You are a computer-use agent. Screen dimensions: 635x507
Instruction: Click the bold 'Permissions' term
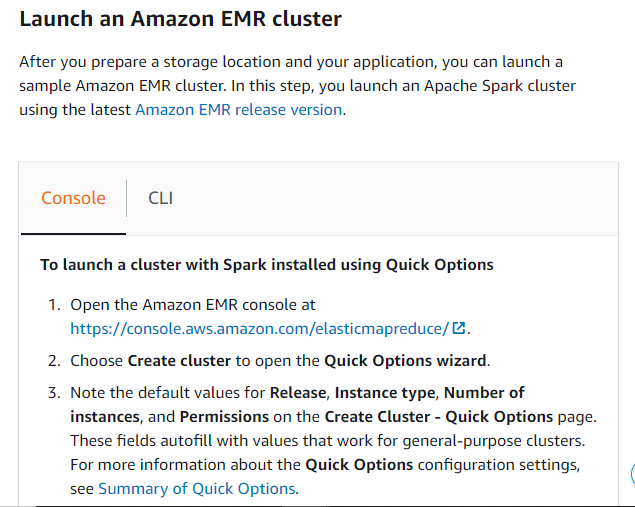[224, 417]
